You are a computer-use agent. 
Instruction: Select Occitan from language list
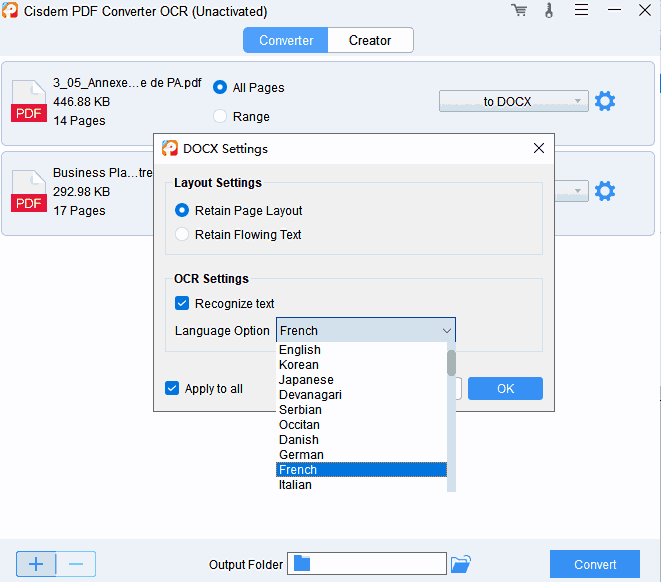pos(361,425)
